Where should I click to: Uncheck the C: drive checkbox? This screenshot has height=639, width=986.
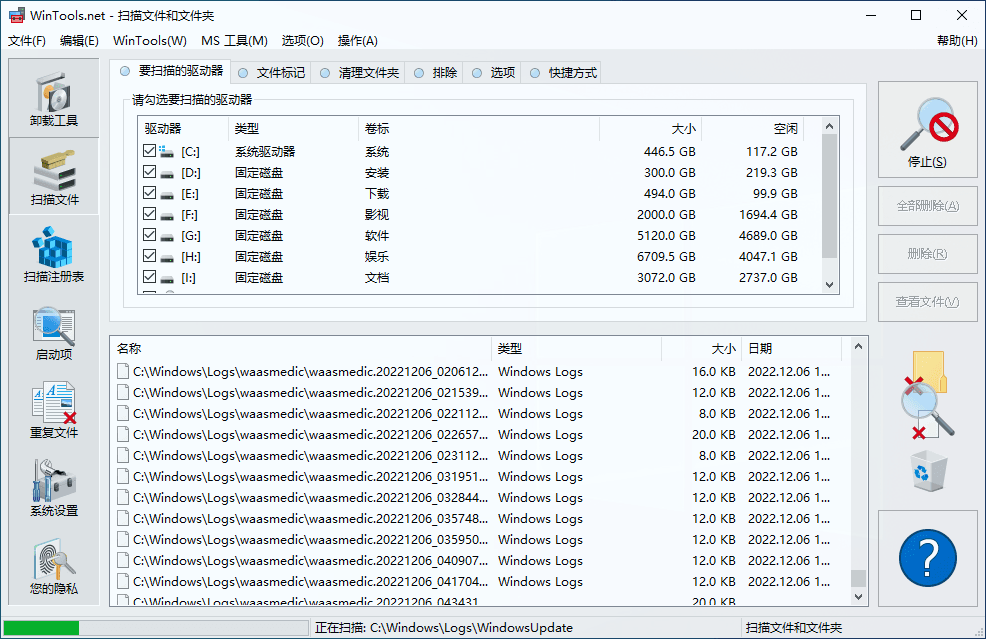(x=150, y=151)
